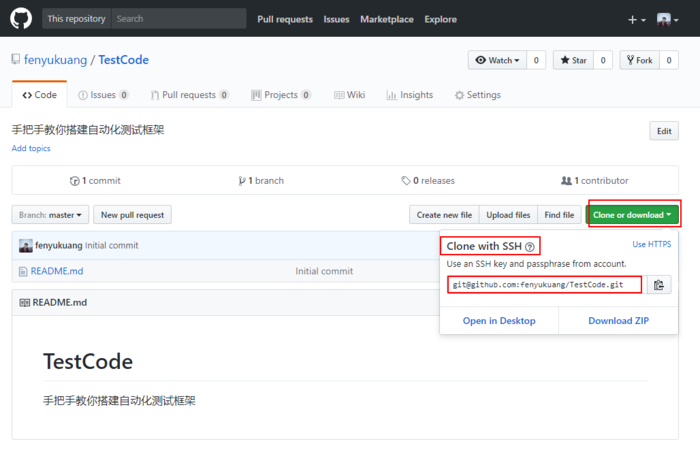
Task: Switch to the Issues tab
Action: pyautogui.click(x=103, y=95)
